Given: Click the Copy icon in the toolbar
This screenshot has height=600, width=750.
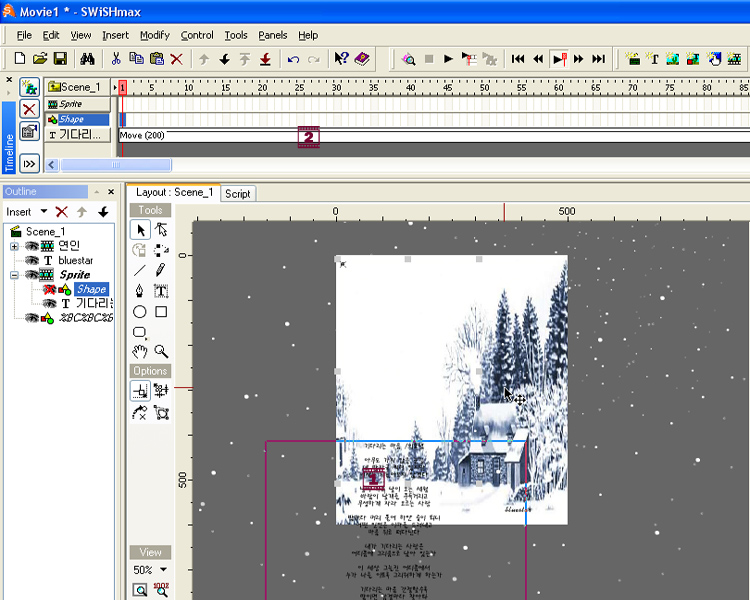Looking at the screenshot, I should pyautogui.click(x=136, y=59).
